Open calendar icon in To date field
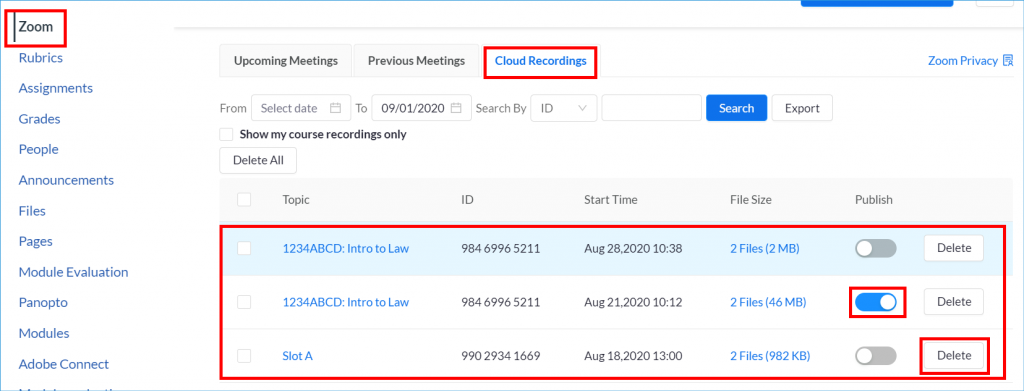This screenshot has width=1024, height=391. click(456, 108)
